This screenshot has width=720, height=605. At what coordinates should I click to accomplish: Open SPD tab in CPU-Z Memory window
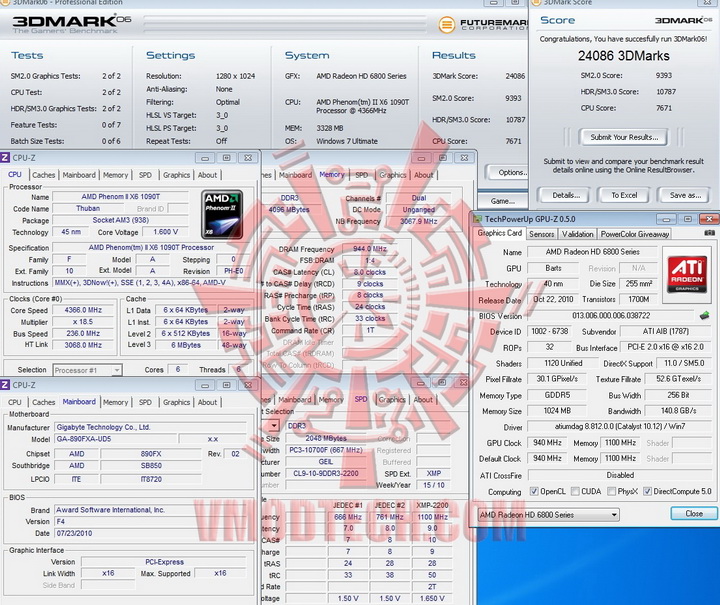(x=361, y=175)
